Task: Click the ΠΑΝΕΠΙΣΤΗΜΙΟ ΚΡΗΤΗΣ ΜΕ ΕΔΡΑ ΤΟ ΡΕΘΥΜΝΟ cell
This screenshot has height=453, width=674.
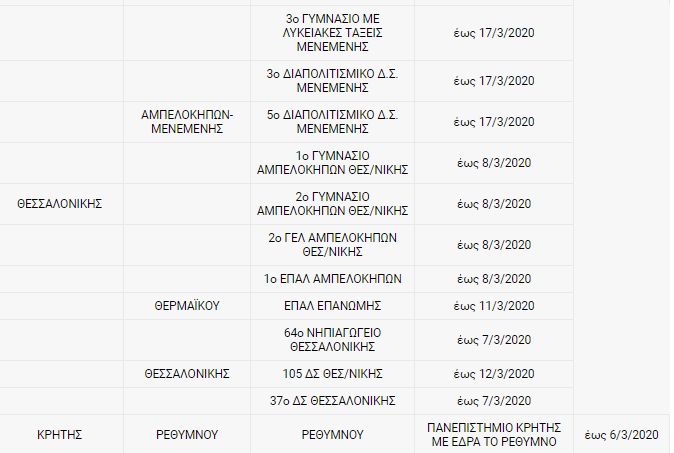Action: pos(494,435)
